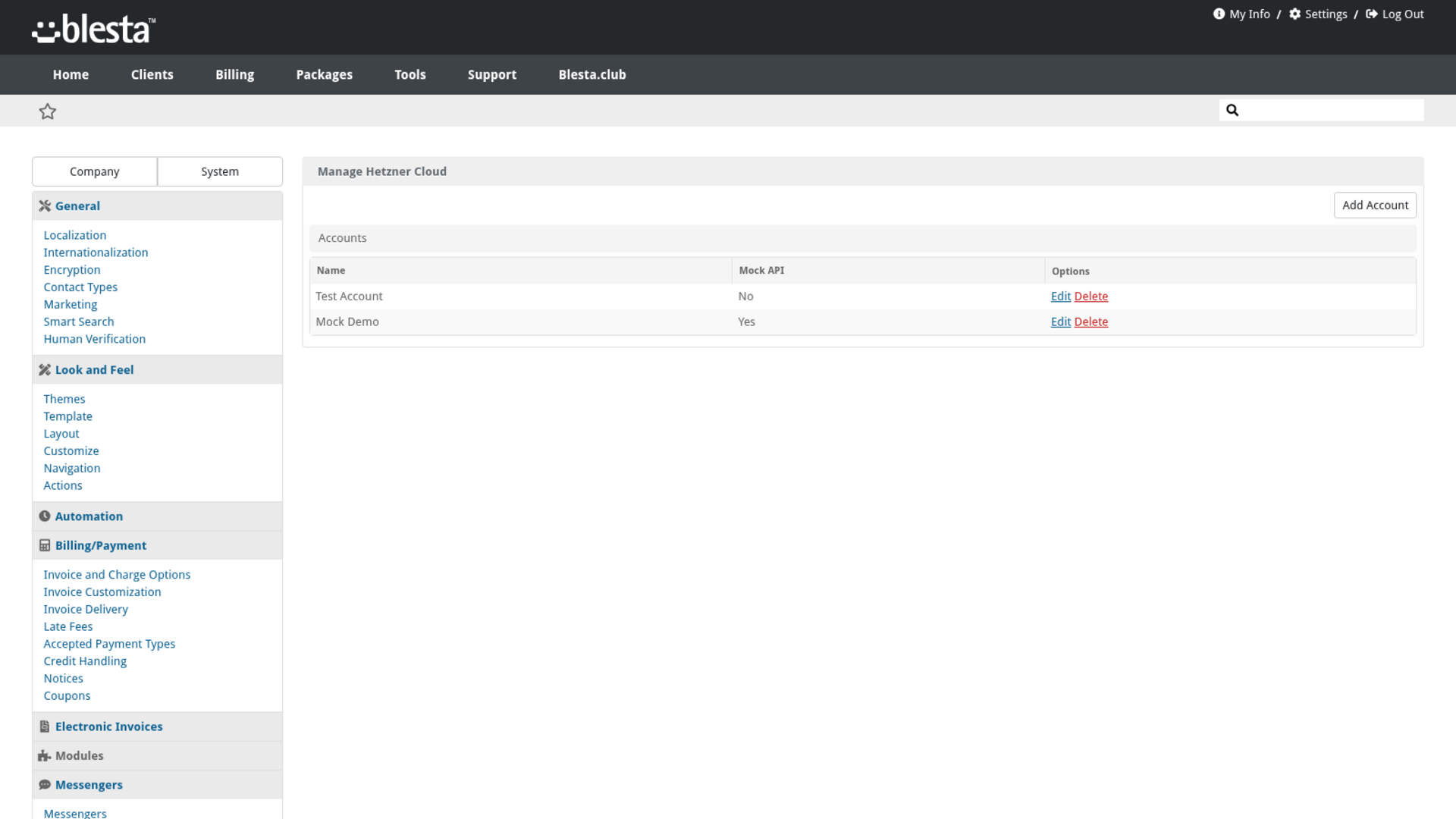
Task: Edit the Test Account row
Action: (x=1060, y=297)
